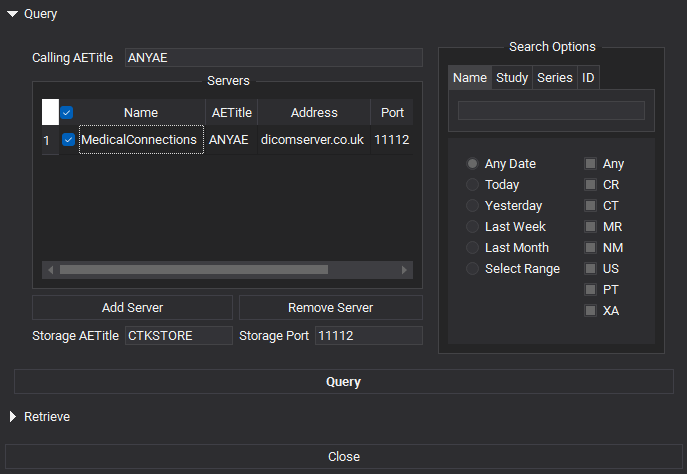Click the Add Server button
Screen dimensions: 687x474
132,308
